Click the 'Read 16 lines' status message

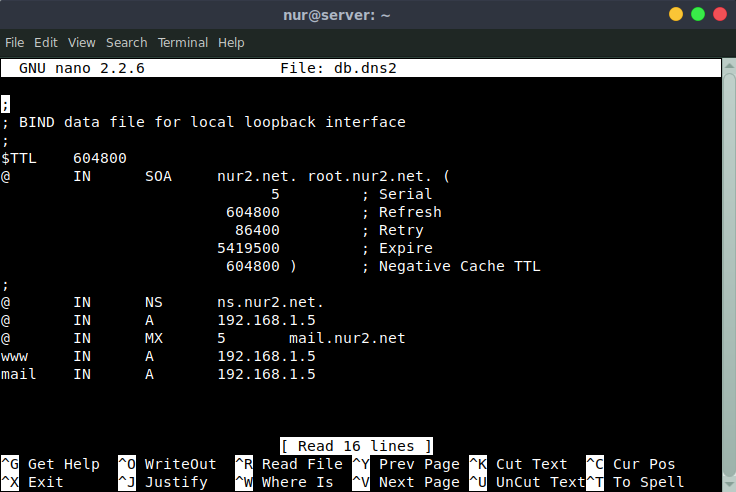click(x=356, y=446)
